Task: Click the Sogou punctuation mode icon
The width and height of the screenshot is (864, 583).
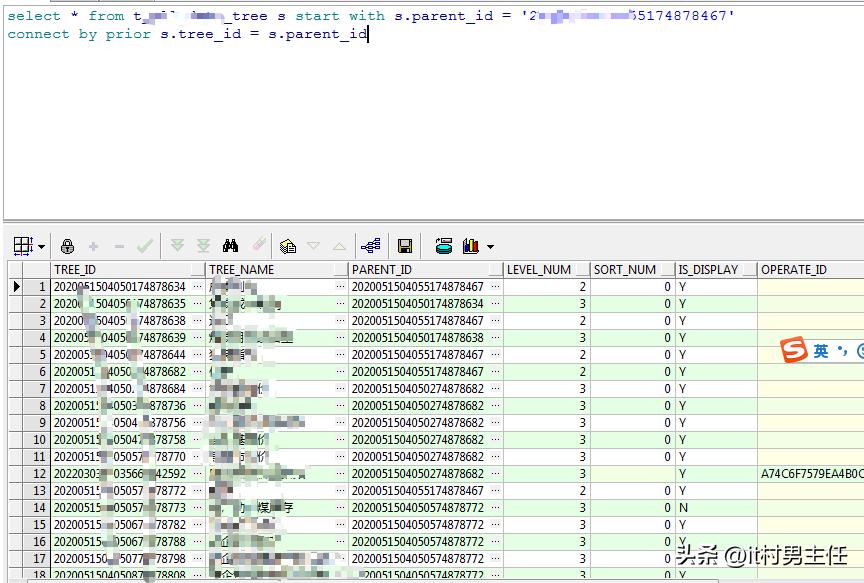Action: (x=841, y=350)
